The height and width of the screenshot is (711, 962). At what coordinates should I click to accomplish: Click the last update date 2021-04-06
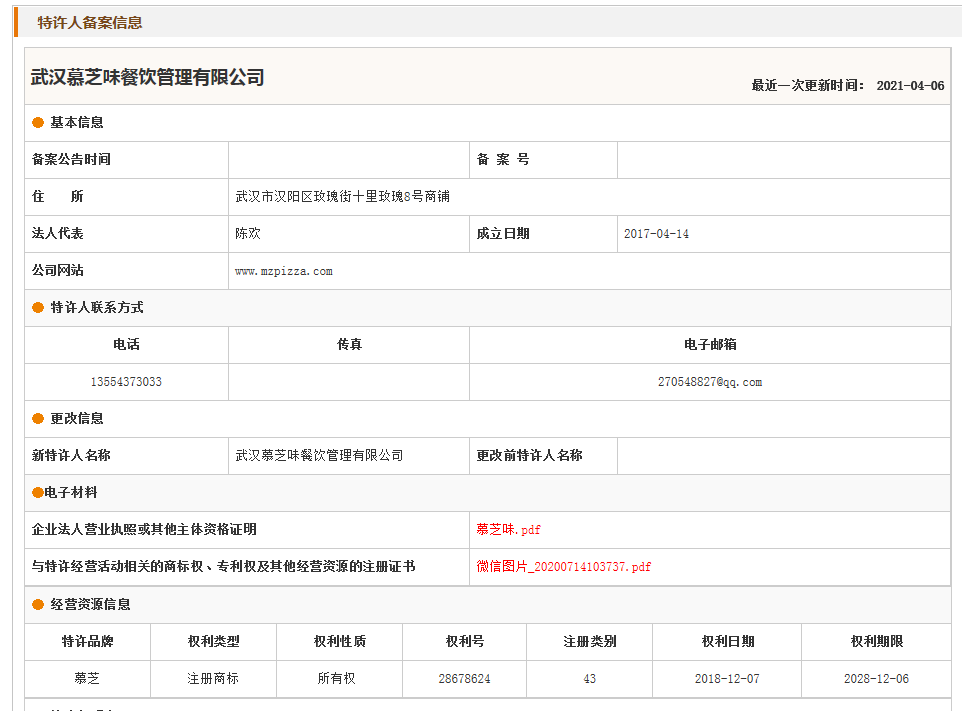910,86
